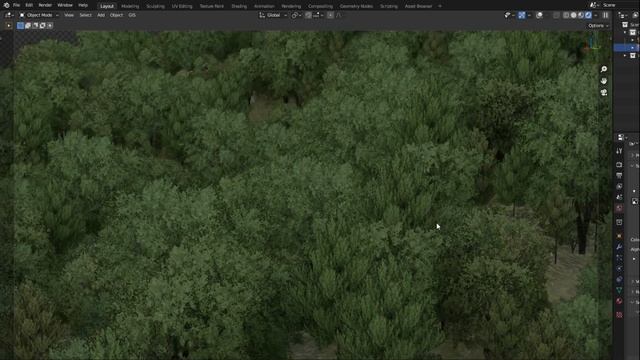Click the tool settings play arrow icon
Viewport: 640px width, 360px height.
click(9, 25)
